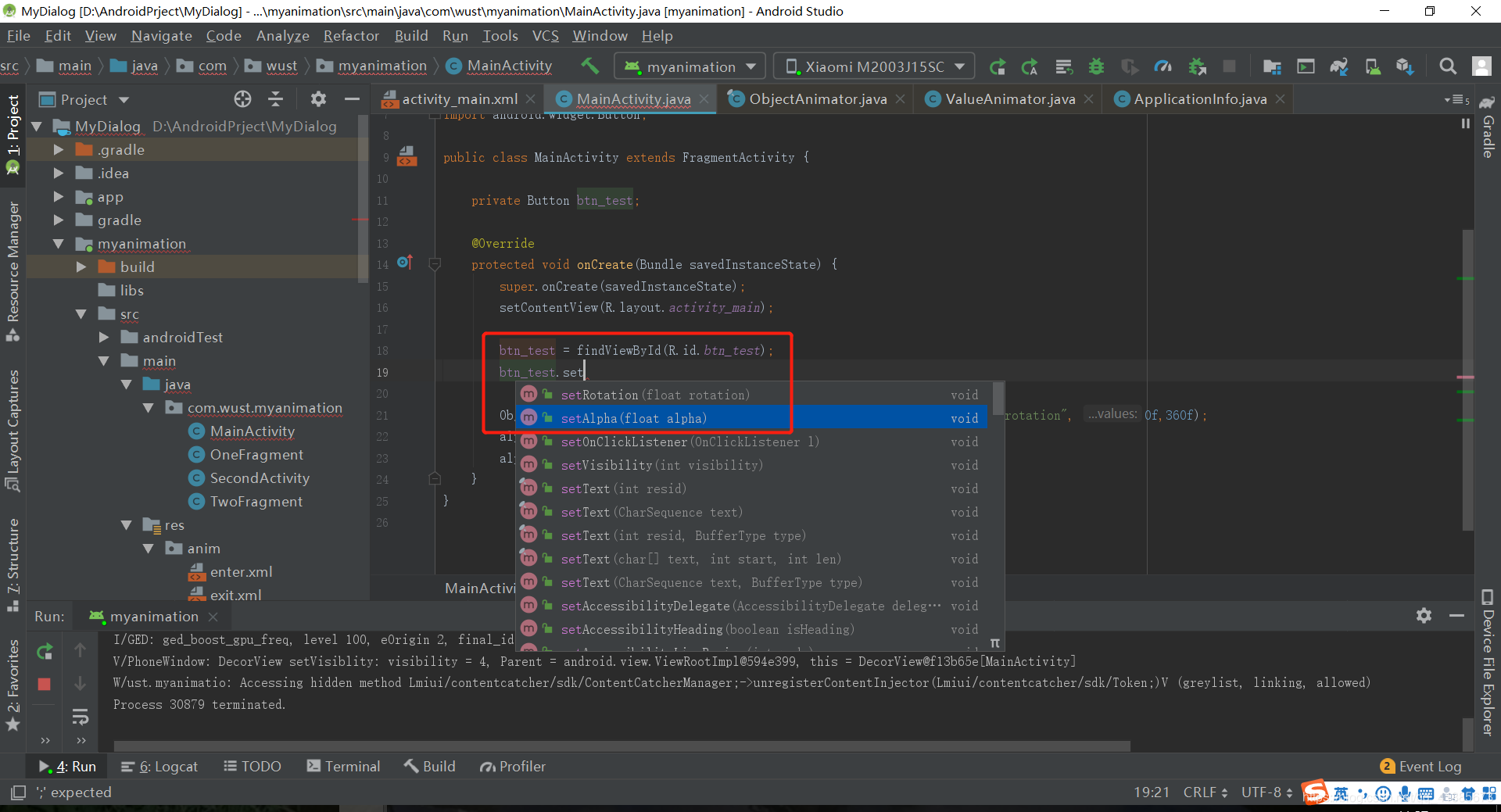Viewport: 1501px width, 812px height.
Task: Expand the build folder
Action: [81, 266]
